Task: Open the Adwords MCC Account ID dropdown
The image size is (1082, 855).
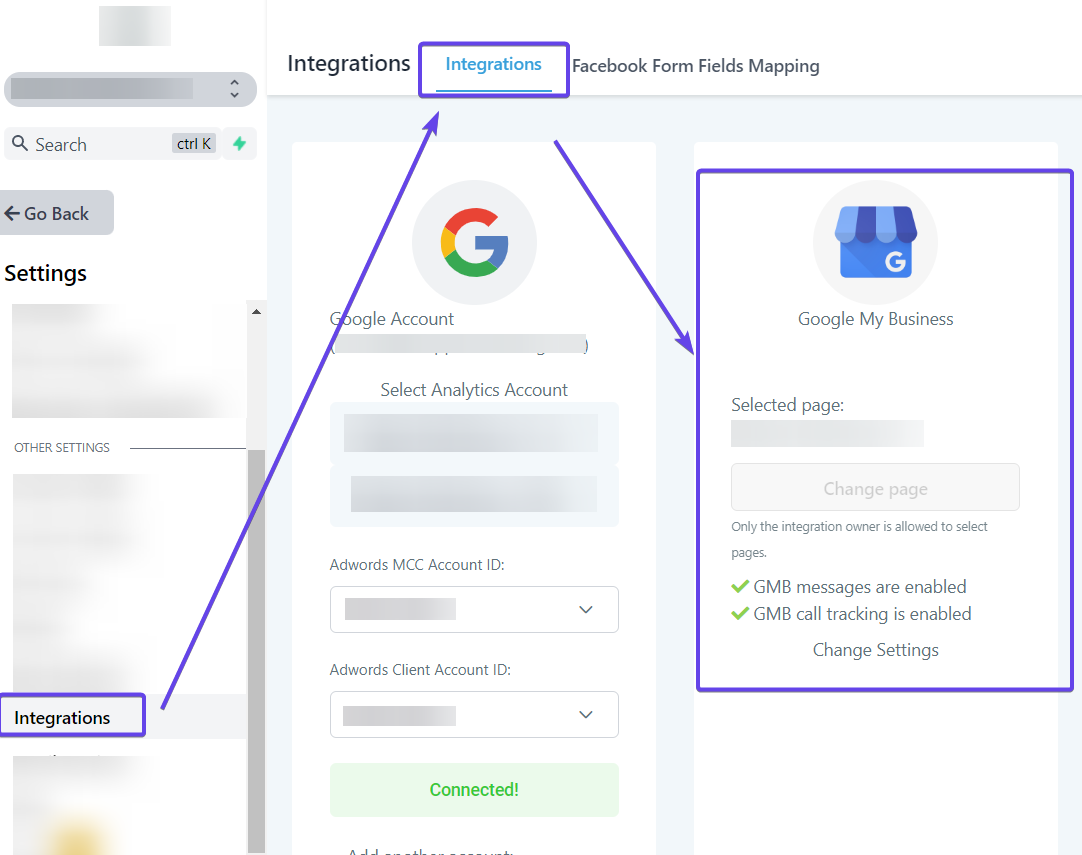Action: click(474, 609)
